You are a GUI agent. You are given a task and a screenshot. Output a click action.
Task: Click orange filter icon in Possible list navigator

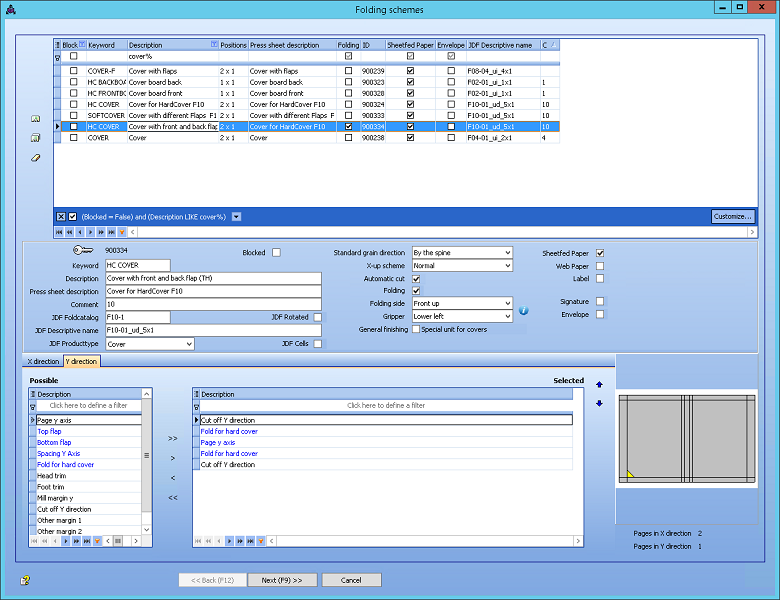98,541
